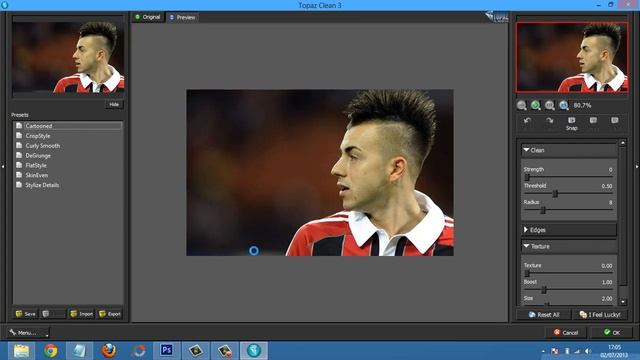Click the Threshold slider handle
This screenshot has width=640, height=360.
click(x=555, y=193)
